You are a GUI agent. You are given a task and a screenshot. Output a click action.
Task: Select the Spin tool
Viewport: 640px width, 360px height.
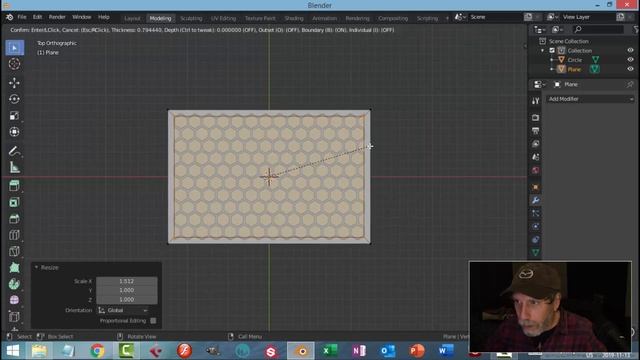click(x=14, y=284)
